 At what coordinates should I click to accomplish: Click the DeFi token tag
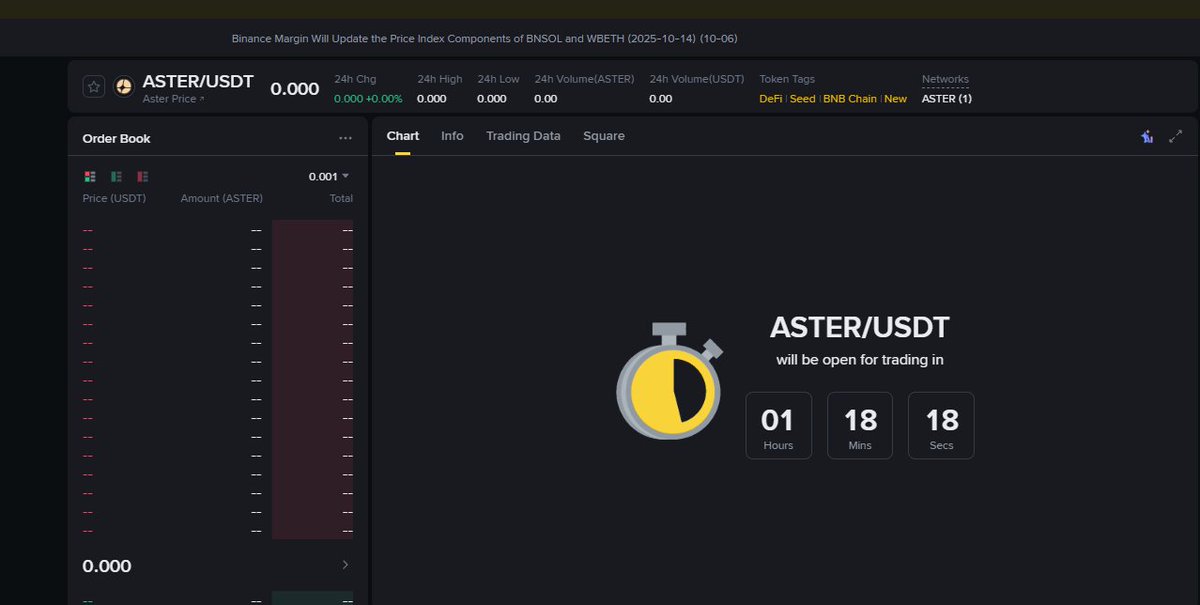coord(771,99)
